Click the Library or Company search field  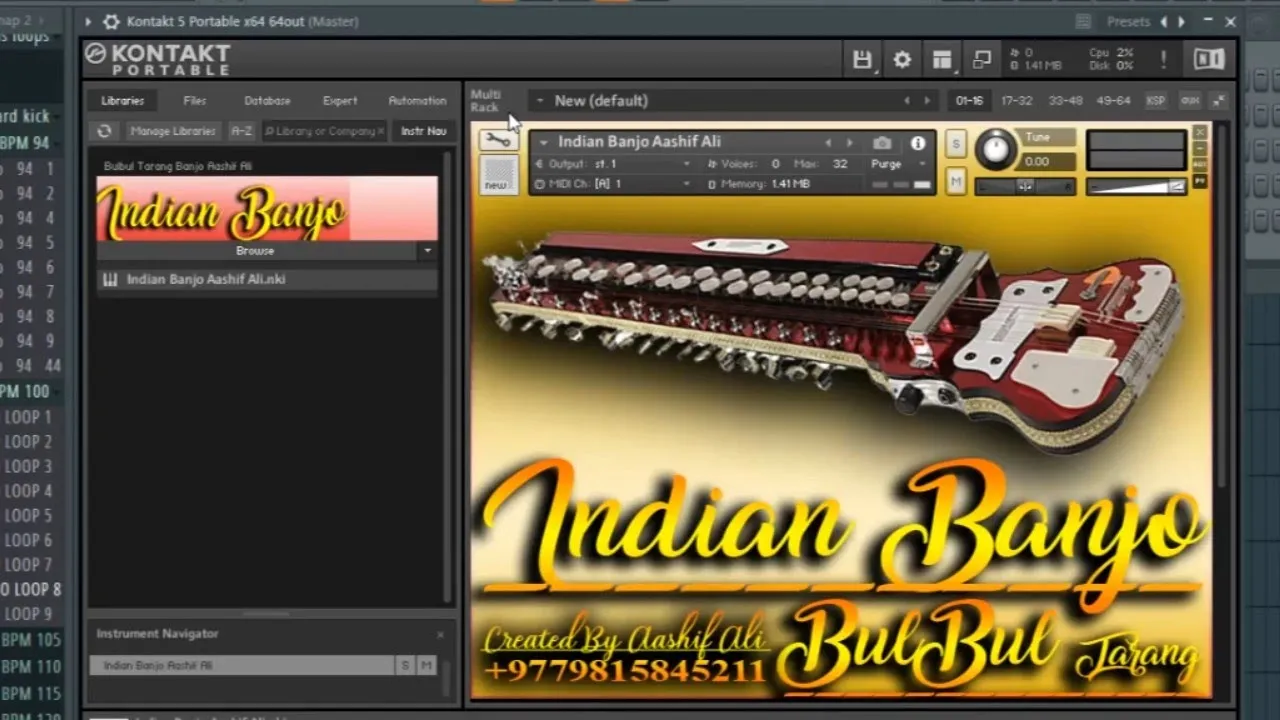[324, 131]
